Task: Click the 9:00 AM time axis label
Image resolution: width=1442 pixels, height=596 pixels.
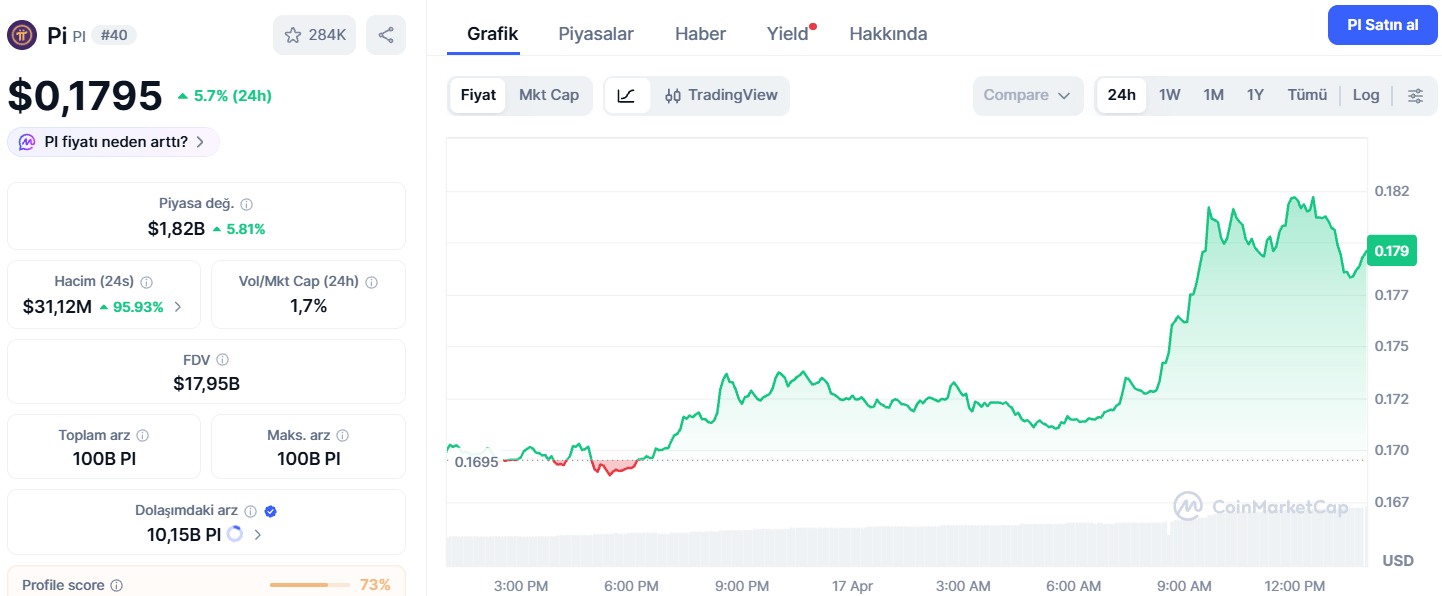Action: (x=1184, y=585)
